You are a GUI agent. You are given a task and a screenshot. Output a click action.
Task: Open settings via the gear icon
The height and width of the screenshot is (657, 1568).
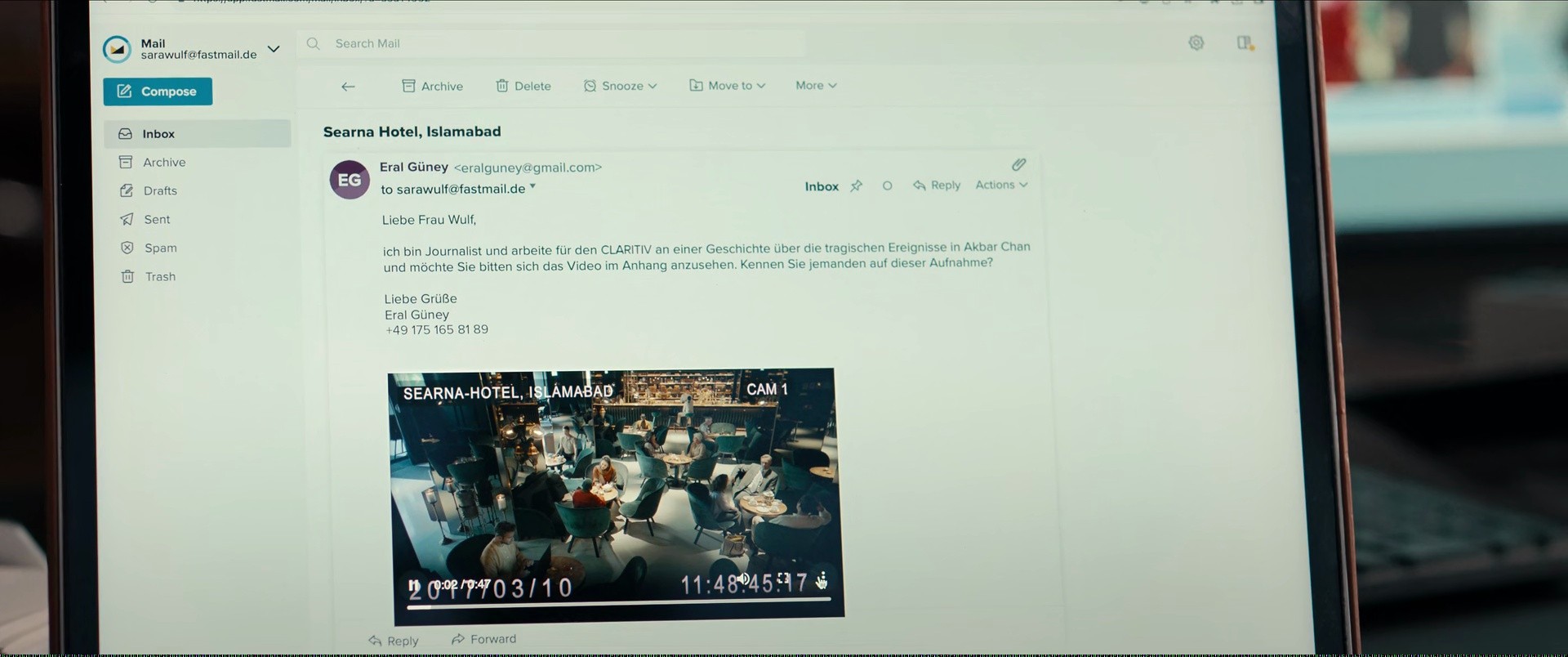pyautogui.click(x=1196, y=42)
